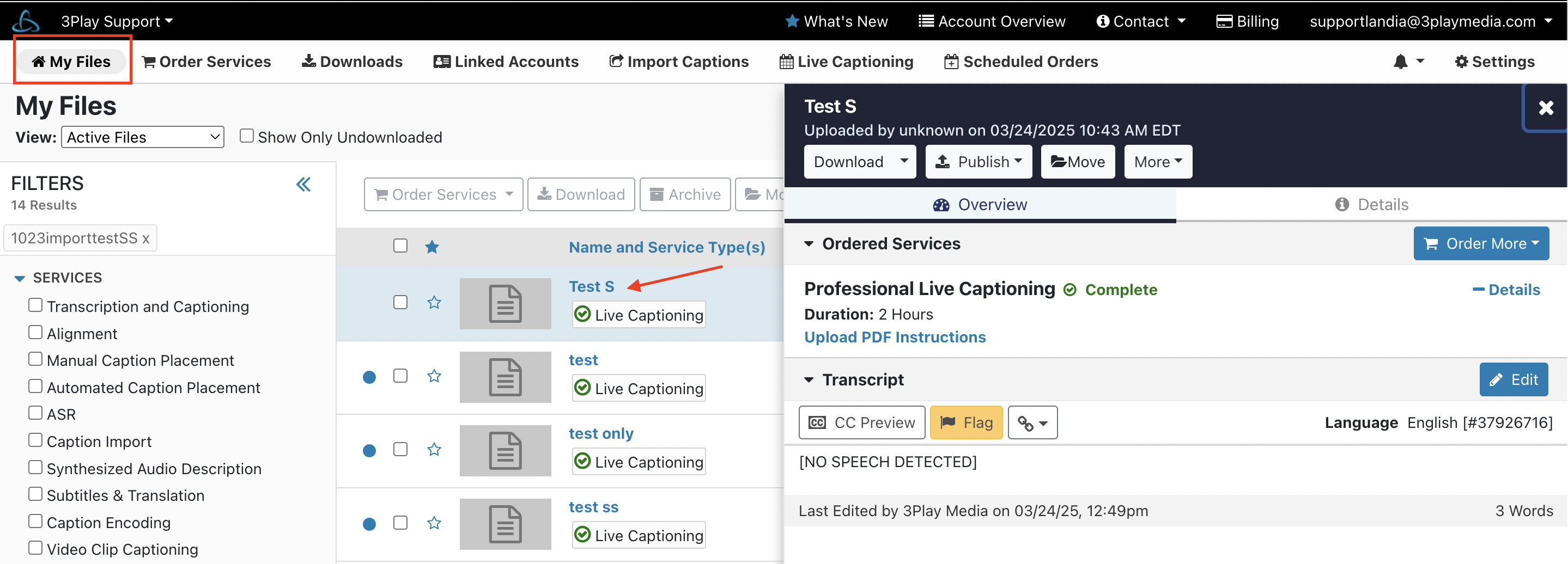Viewport: 1568px width, 564px height.
Task: Click the Upload PDF Instructions link
Action: point(895,337)
